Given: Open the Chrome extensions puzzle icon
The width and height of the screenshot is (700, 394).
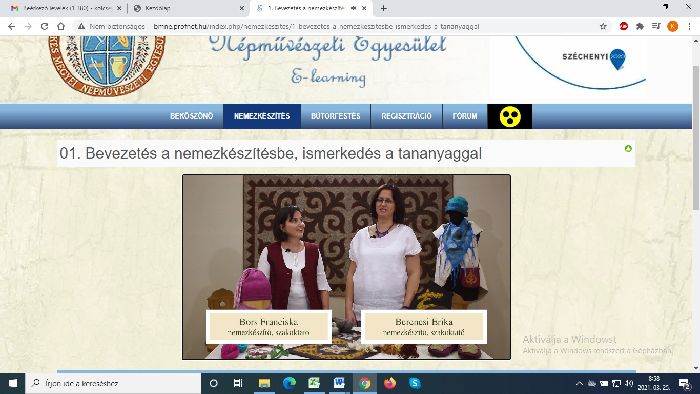Looking at the screenshot, I should coord(640,26).
